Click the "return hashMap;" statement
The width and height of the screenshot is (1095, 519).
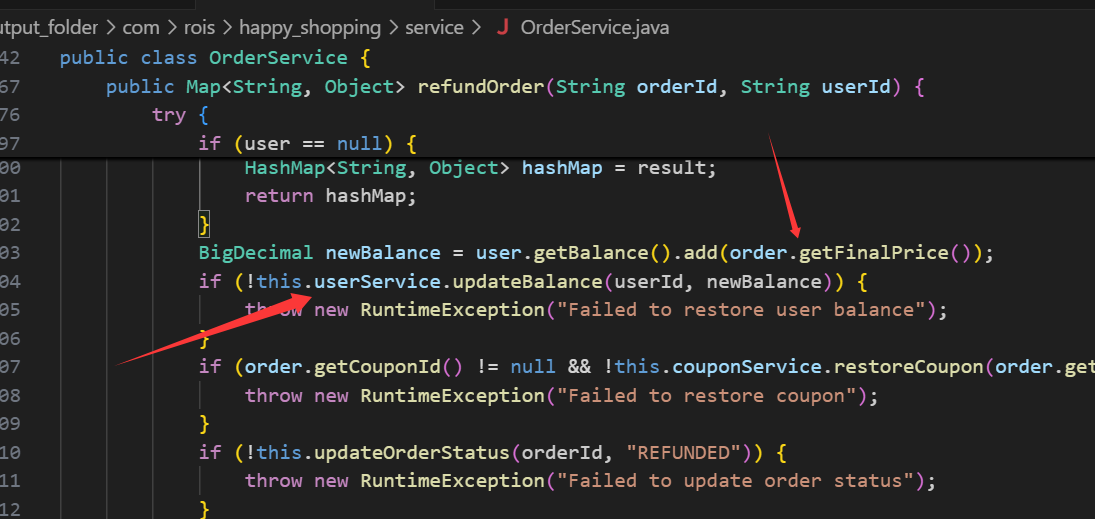pos(330,196)
